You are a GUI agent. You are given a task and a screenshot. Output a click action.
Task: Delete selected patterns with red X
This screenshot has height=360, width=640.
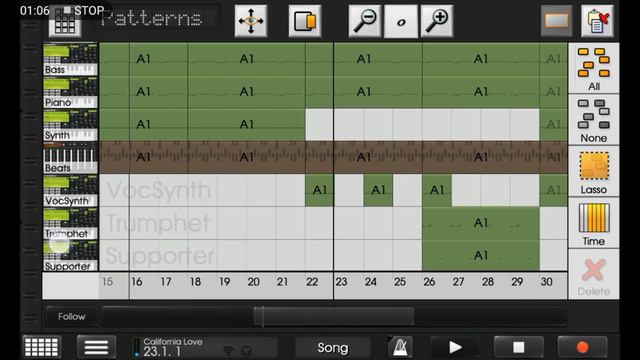point(594,275)
